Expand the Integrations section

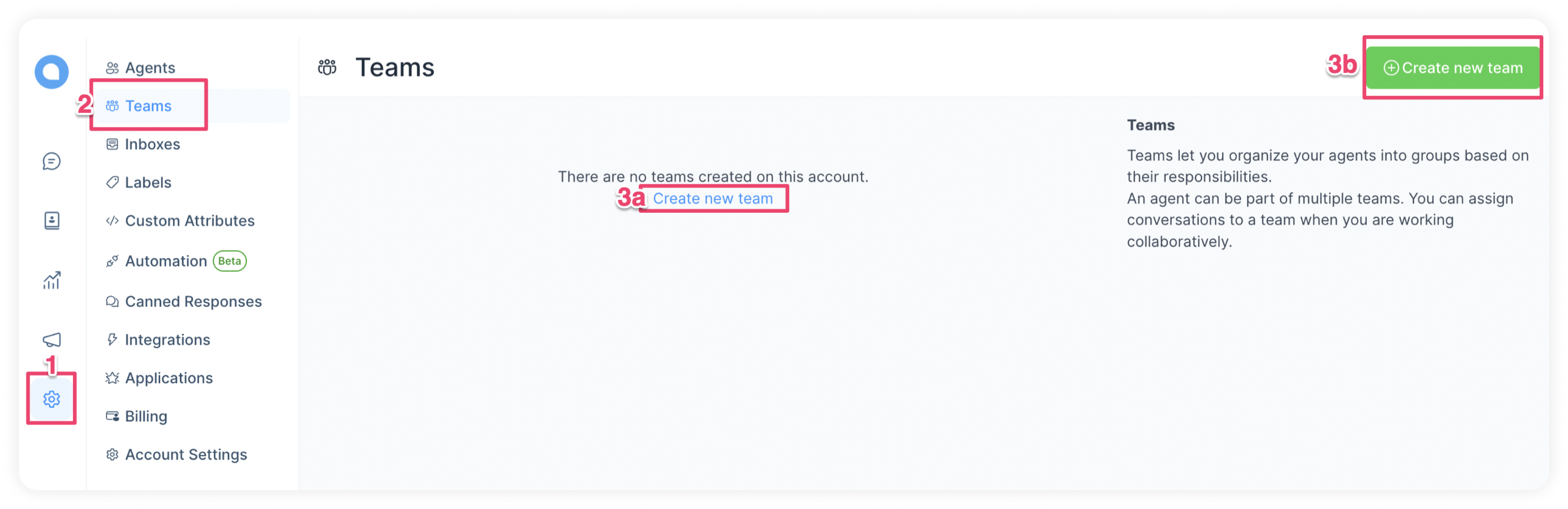(x=167, y=339)
